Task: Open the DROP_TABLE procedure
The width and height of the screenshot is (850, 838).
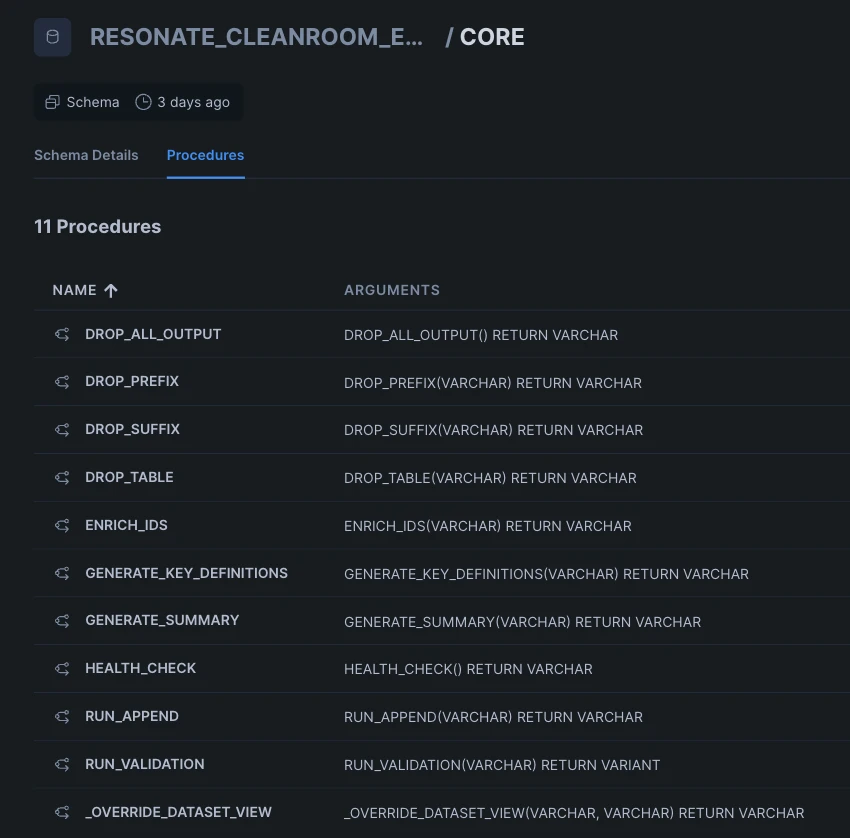Action: 129,478
